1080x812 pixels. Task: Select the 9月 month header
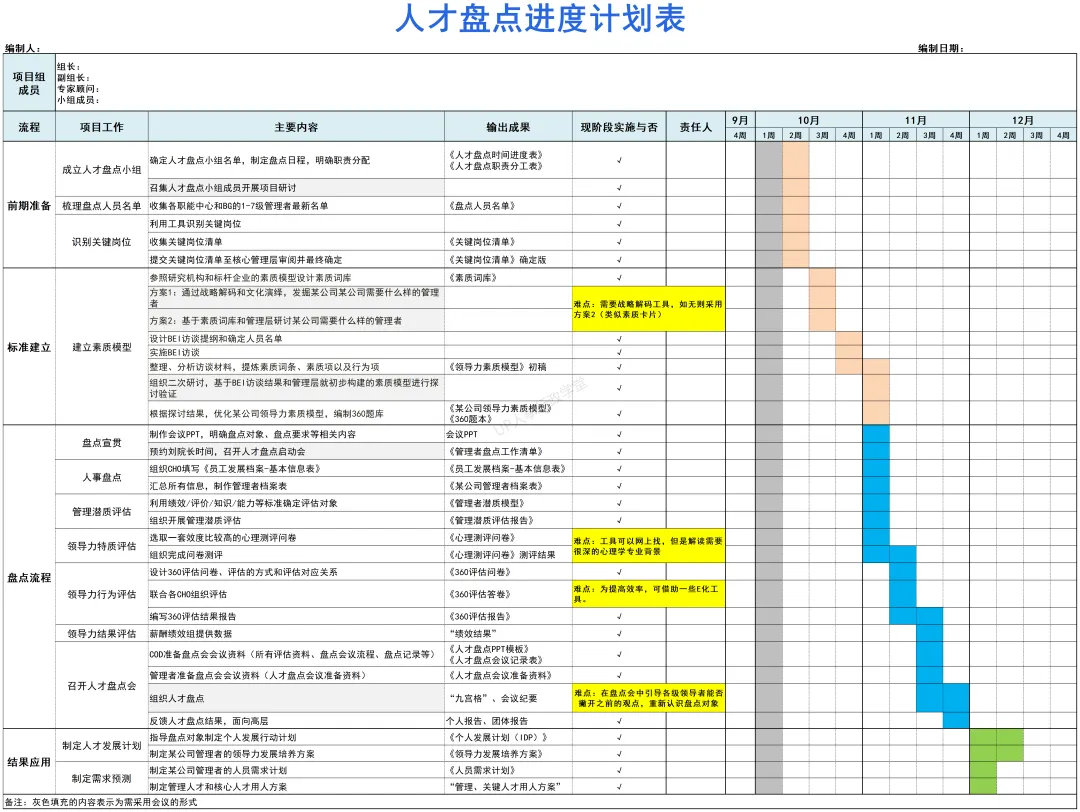pyautogui.click(x=740, y=121)
